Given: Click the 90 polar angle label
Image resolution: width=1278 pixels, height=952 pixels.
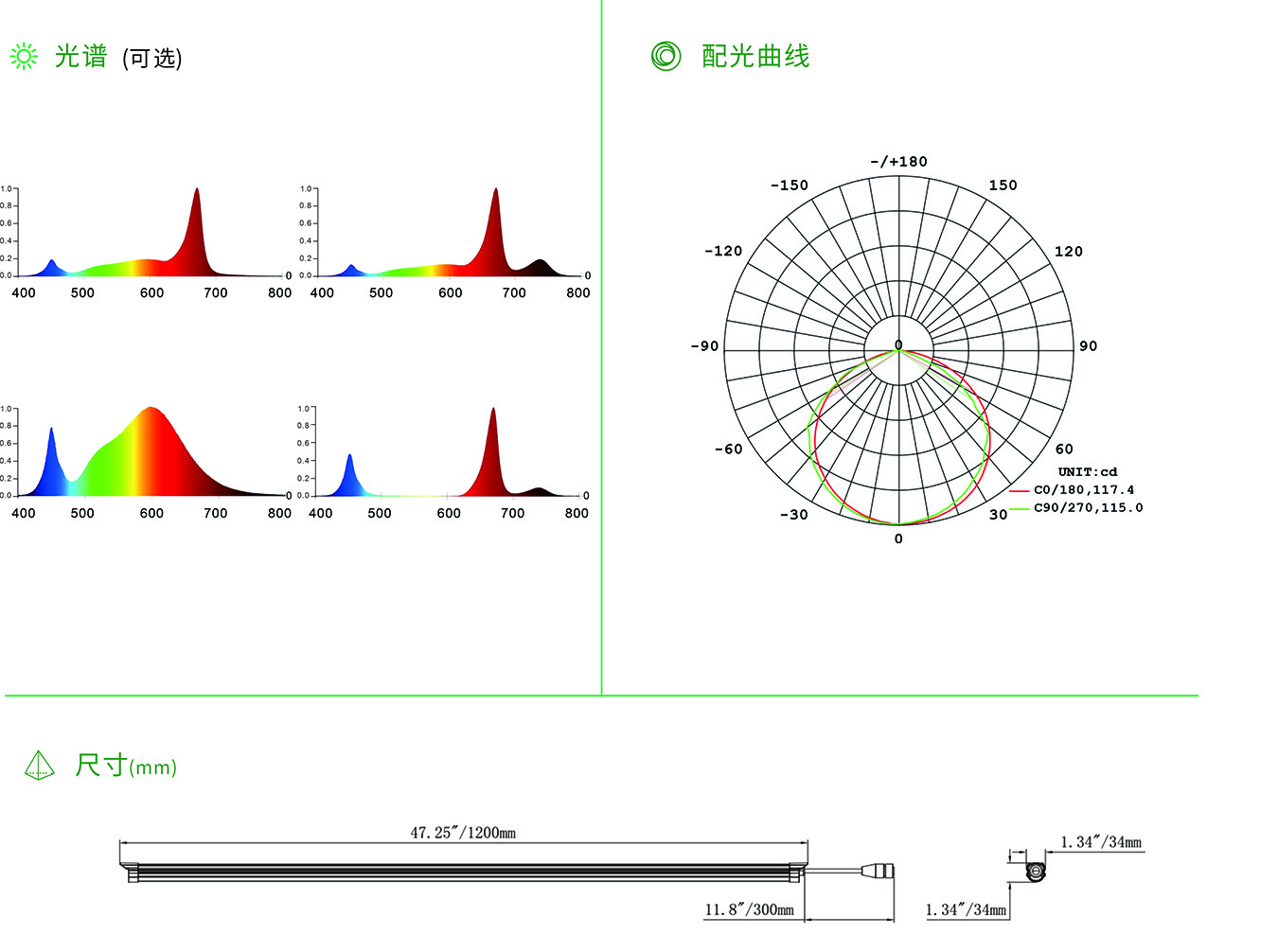Looking at the screenshot, I should (1089, 346).
